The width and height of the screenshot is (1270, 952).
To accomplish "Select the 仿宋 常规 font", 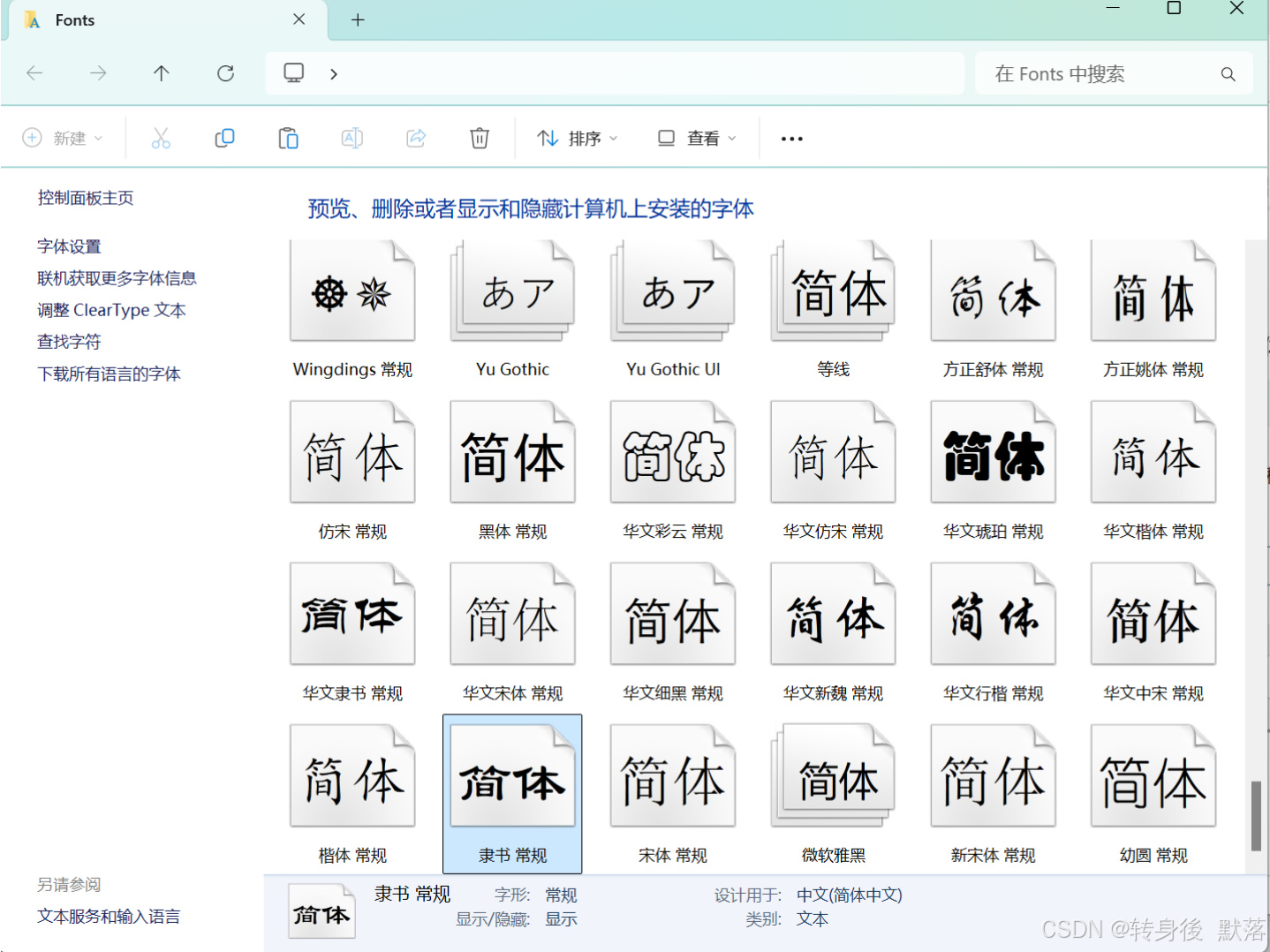I will pos(352,471).
